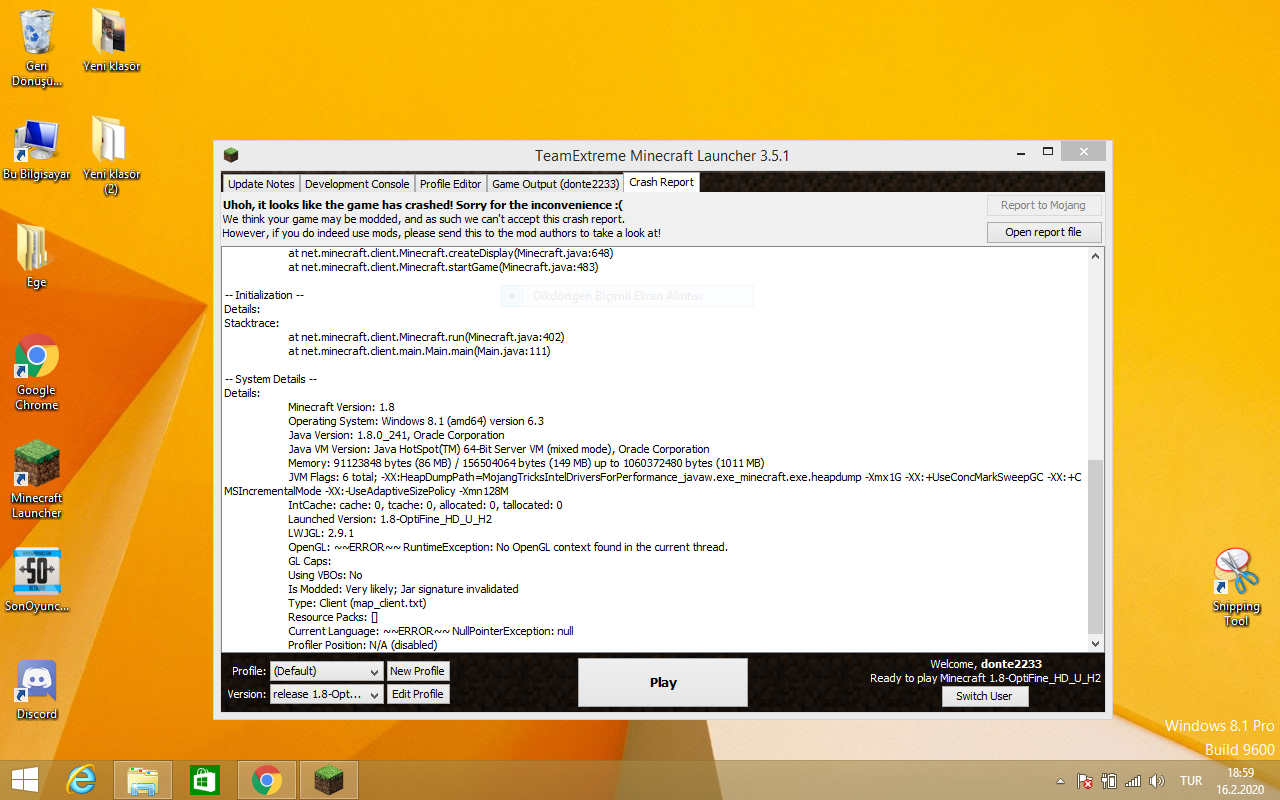Click the Report to Mojang button
1280x800 pixels.
pos(1043,205)
